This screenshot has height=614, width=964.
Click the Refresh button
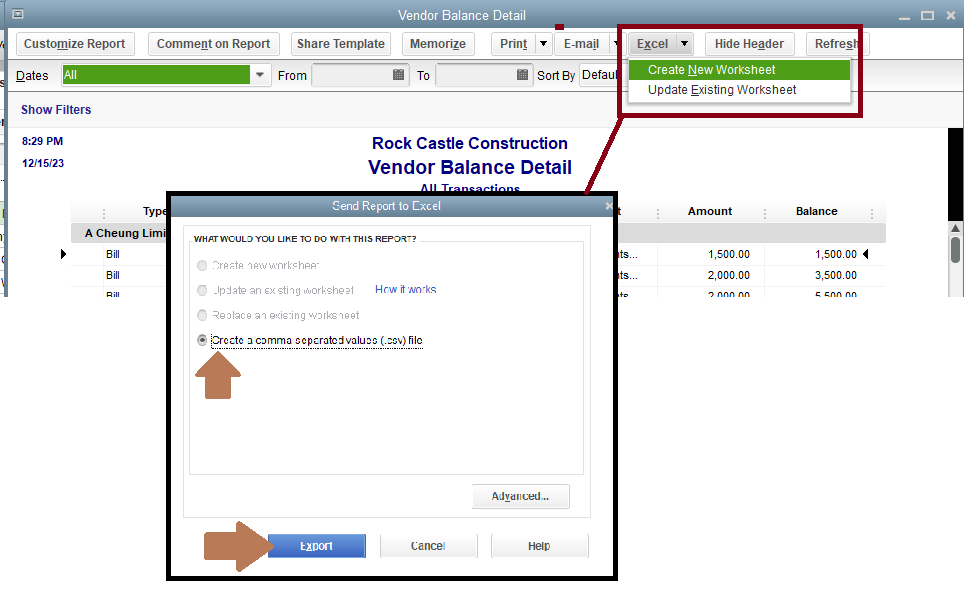coord(835,44)
